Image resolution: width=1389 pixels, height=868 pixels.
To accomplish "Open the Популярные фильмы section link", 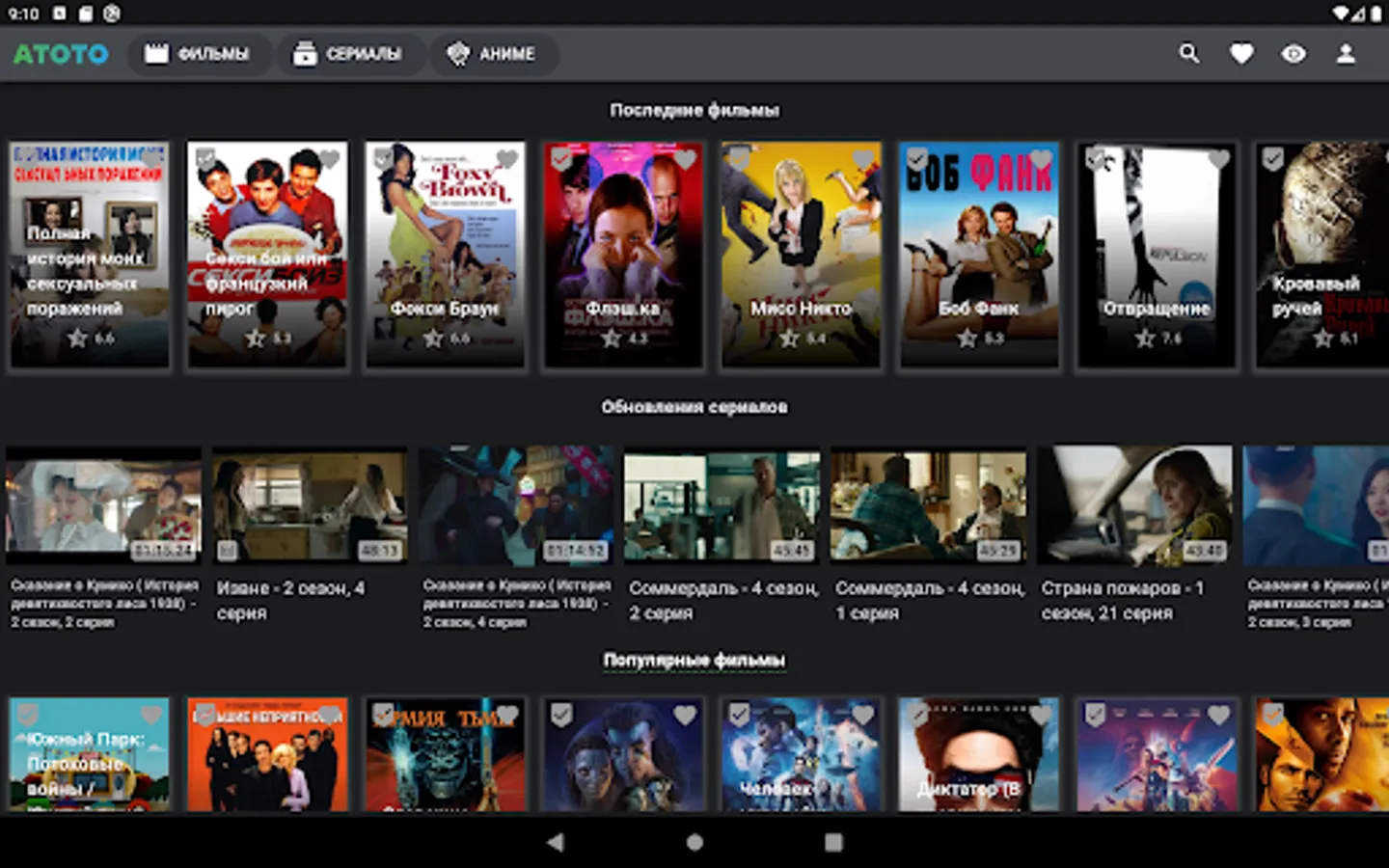I will 694,661.
